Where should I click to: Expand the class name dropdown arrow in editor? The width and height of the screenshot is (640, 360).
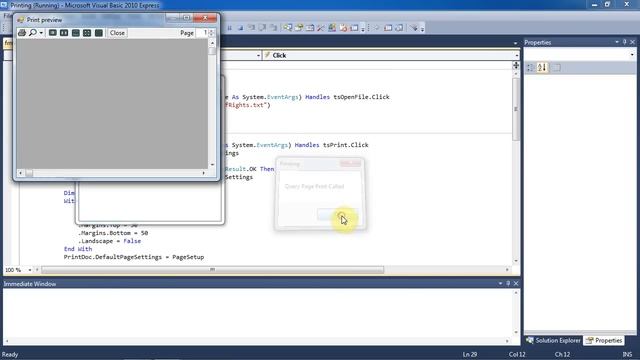pyautogui.click(x=259, y=56)
